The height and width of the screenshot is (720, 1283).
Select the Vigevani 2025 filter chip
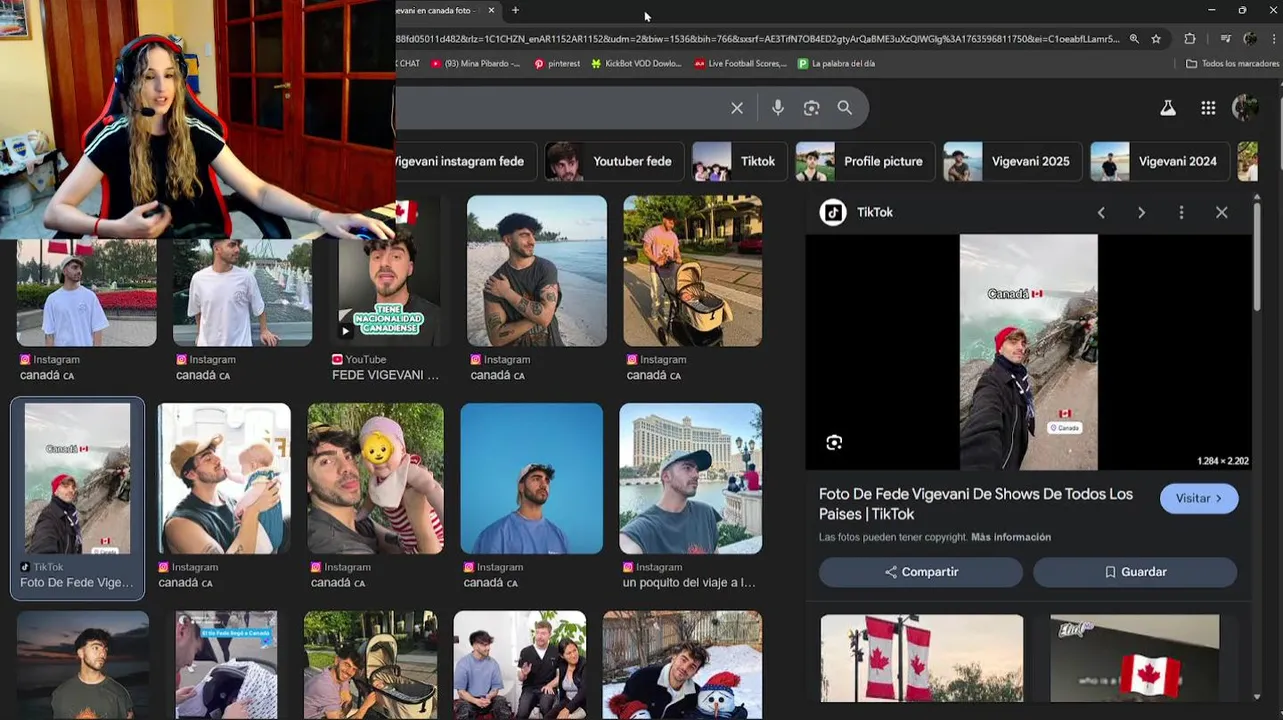pyautogui.click(x=1012, y=161)
